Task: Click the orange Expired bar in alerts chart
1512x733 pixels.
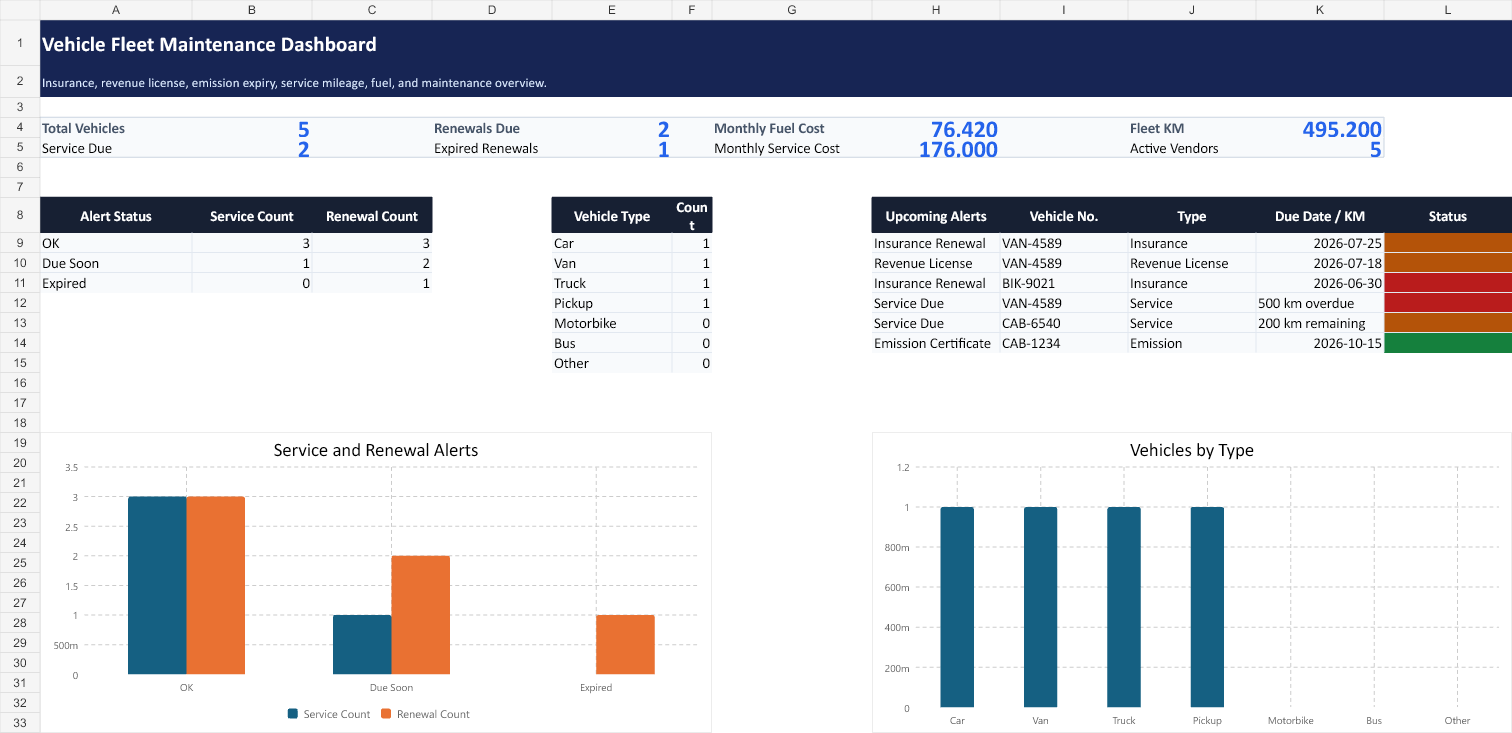Action: [x=625, y=645]
